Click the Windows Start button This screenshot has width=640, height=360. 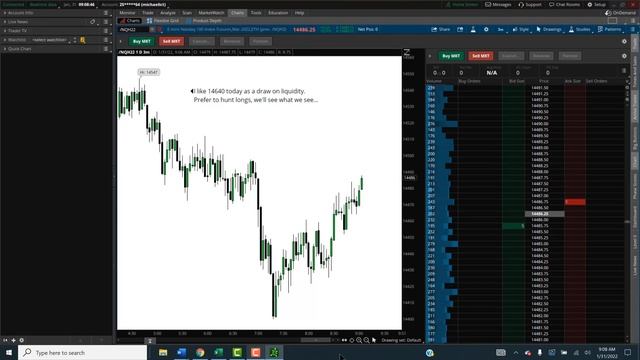(9, 352)
